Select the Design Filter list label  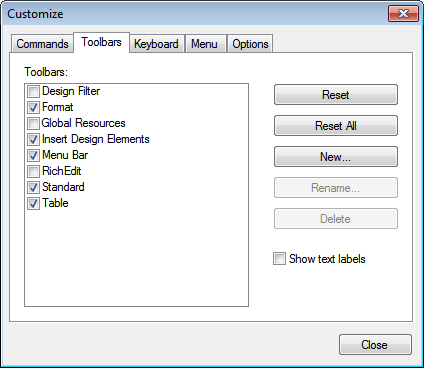coord(71,91)
